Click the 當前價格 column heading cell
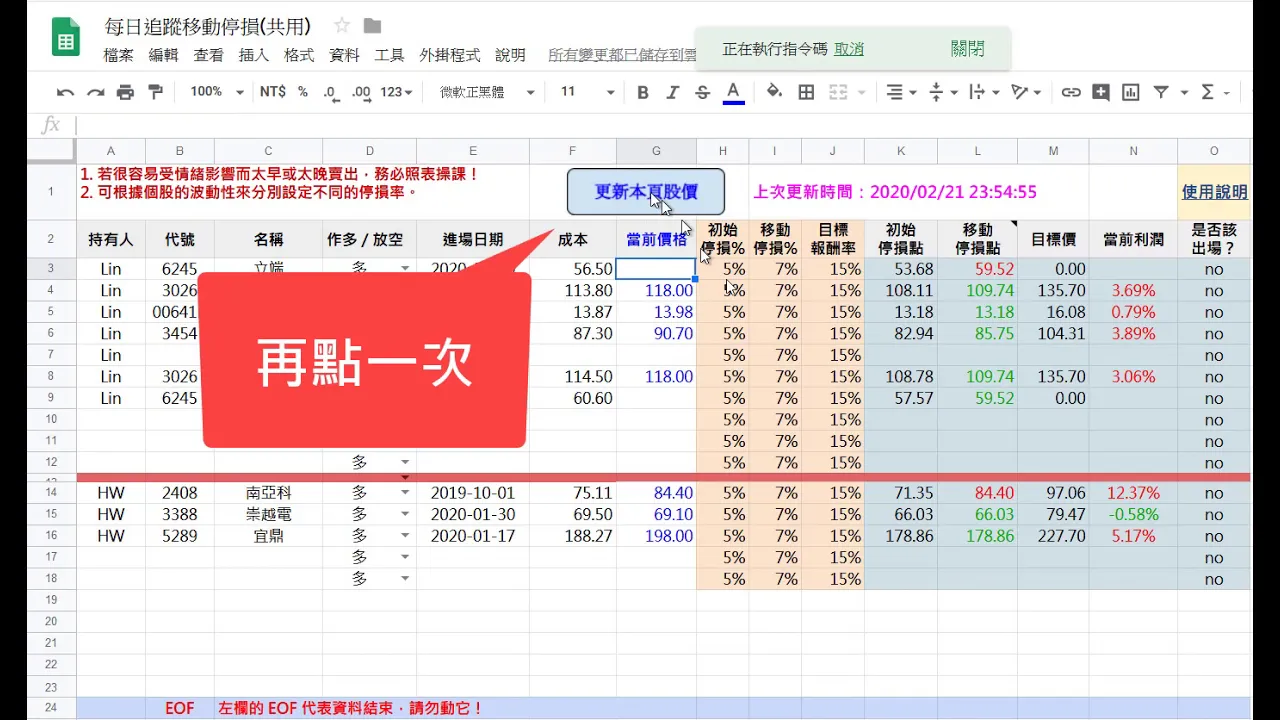1280x720 pixels. tap(656, 240)
